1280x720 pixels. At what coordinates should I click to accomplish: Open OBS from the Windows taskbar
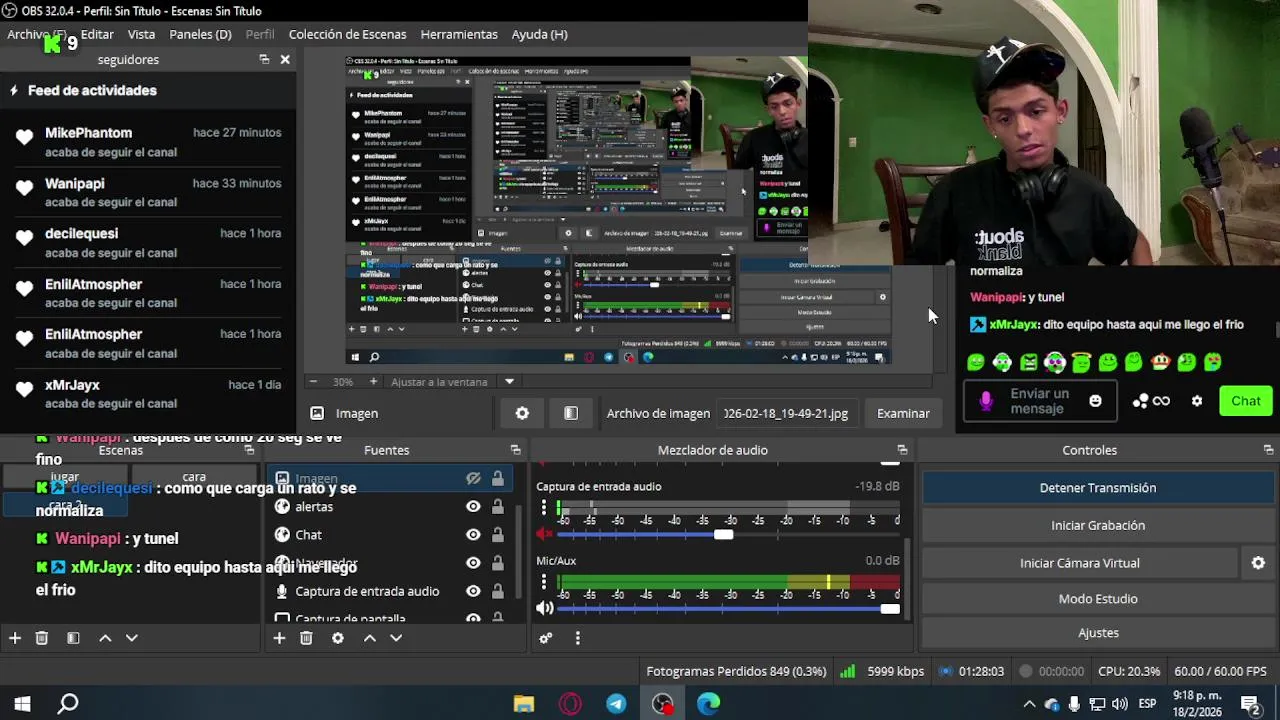(x=662, y=704)
